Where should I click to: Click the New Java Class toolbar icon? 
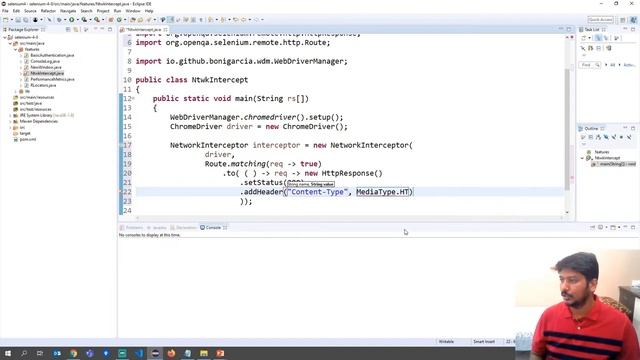pyautogui.click(x=119, y=20)
